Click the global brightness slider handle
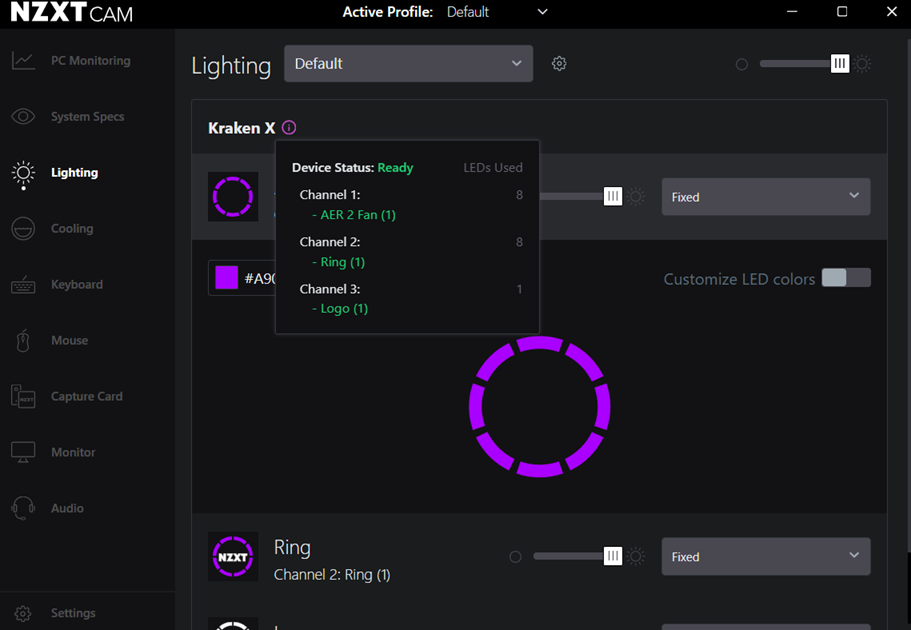Viewport: 911px width, 630px height. click(840, 63)
